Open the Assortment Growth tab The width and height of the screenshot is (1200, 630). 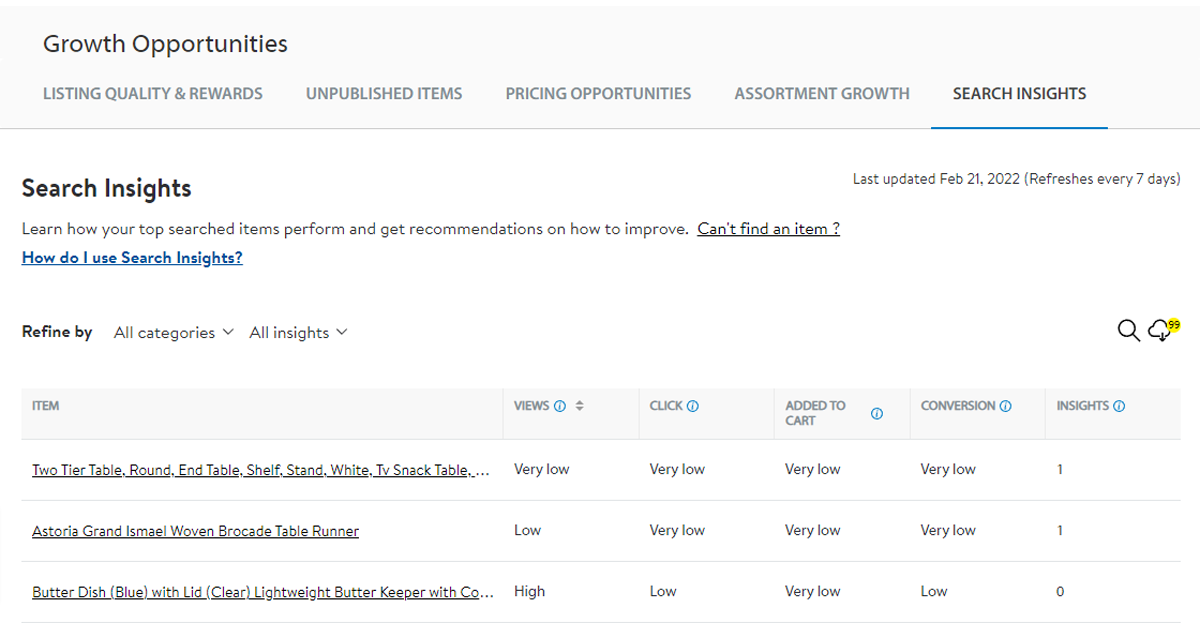coord(821,93)
